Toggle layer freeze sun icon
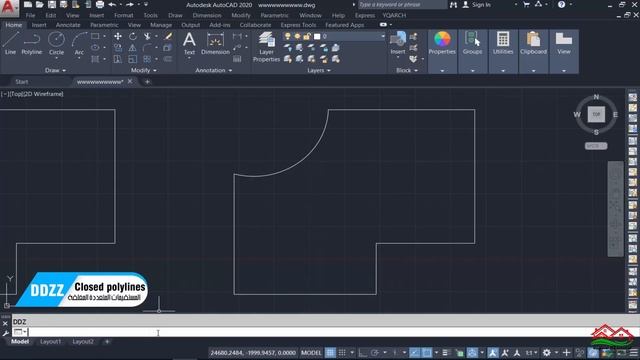The height and width of the screenshot is (360, 640). click(298, 36)
